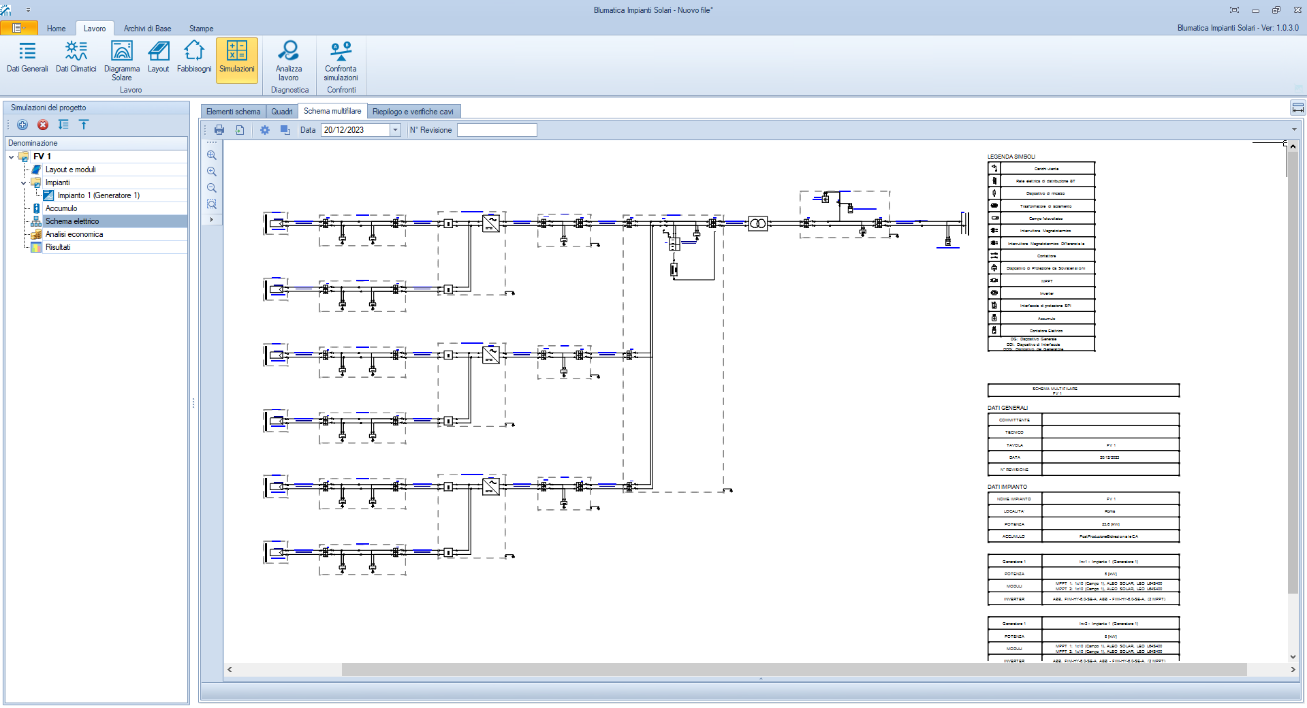
Task: Switch to the Home ribbon tab
Action: pyautogui.click(x=57, y=28)
